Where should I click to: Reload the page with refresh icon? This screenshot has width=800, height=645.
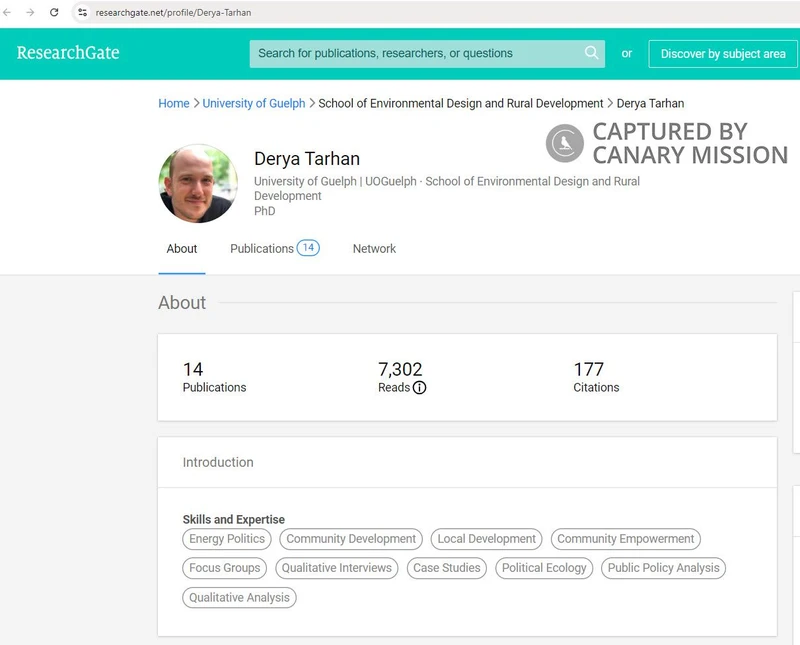54,13
